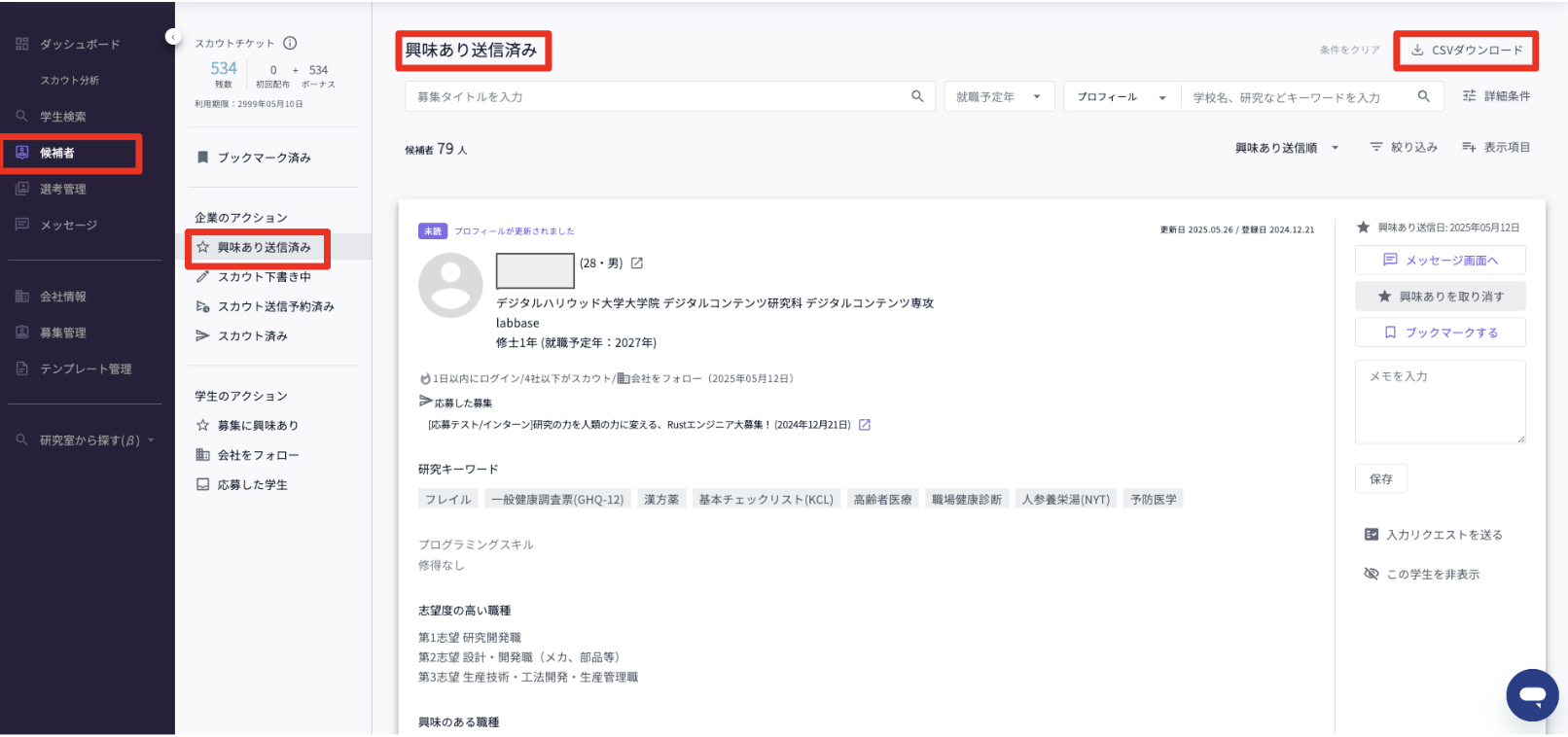
Task: Open the chat support bubble
Action: [x=1532, y=695]
